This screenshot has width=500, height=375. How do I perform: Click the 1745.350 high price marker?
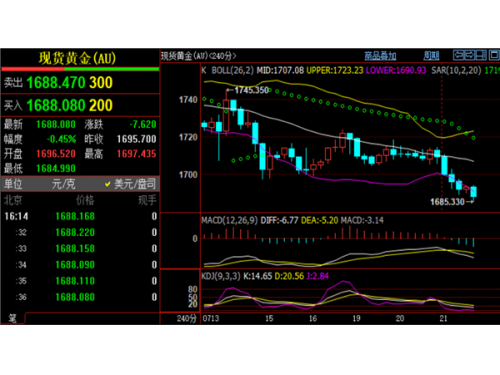pyautogui.click(x=251, y=90)
